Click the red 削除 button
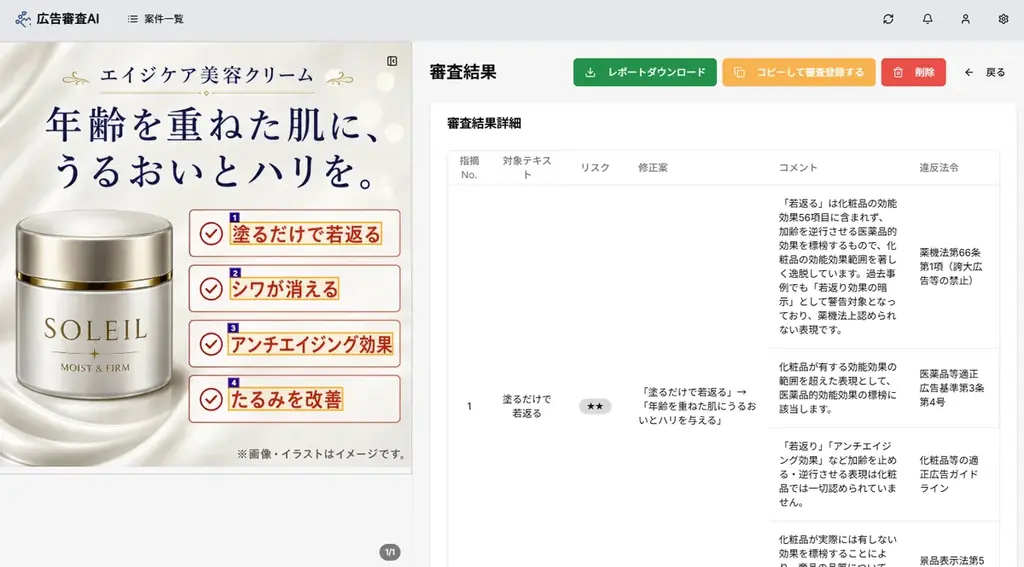The height and width of the screenshot is (567, 1024). (913, 72)
